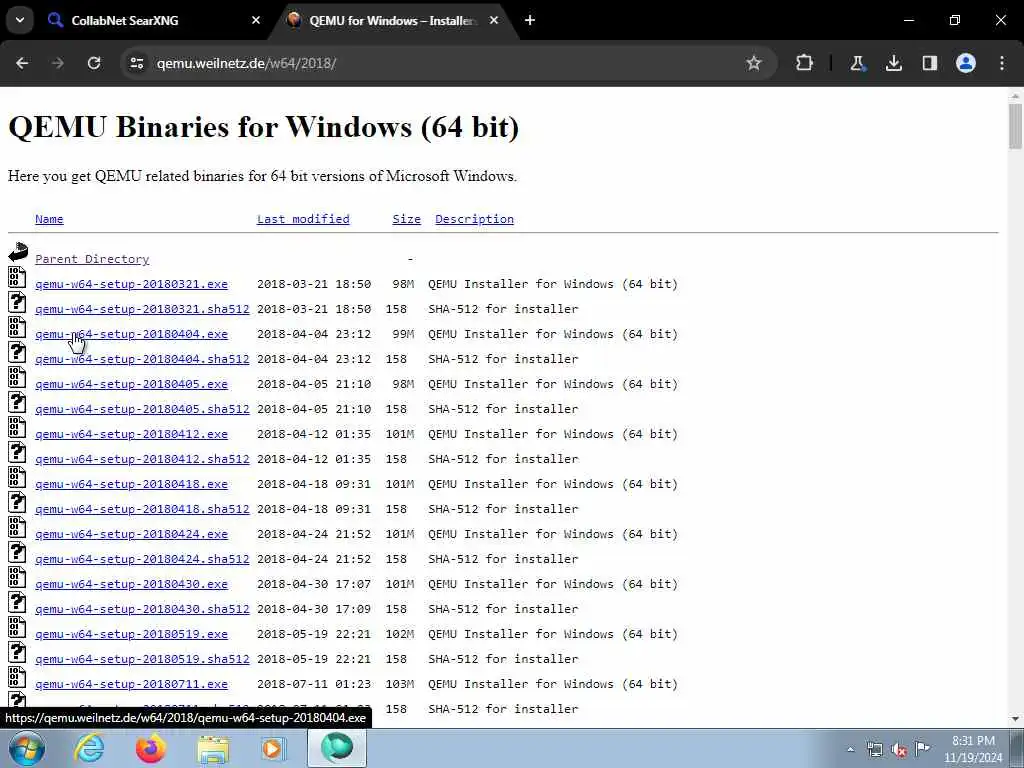
Task: Open qemu-w64-setup-20180418.sha512
Action: tap(142, 509)
